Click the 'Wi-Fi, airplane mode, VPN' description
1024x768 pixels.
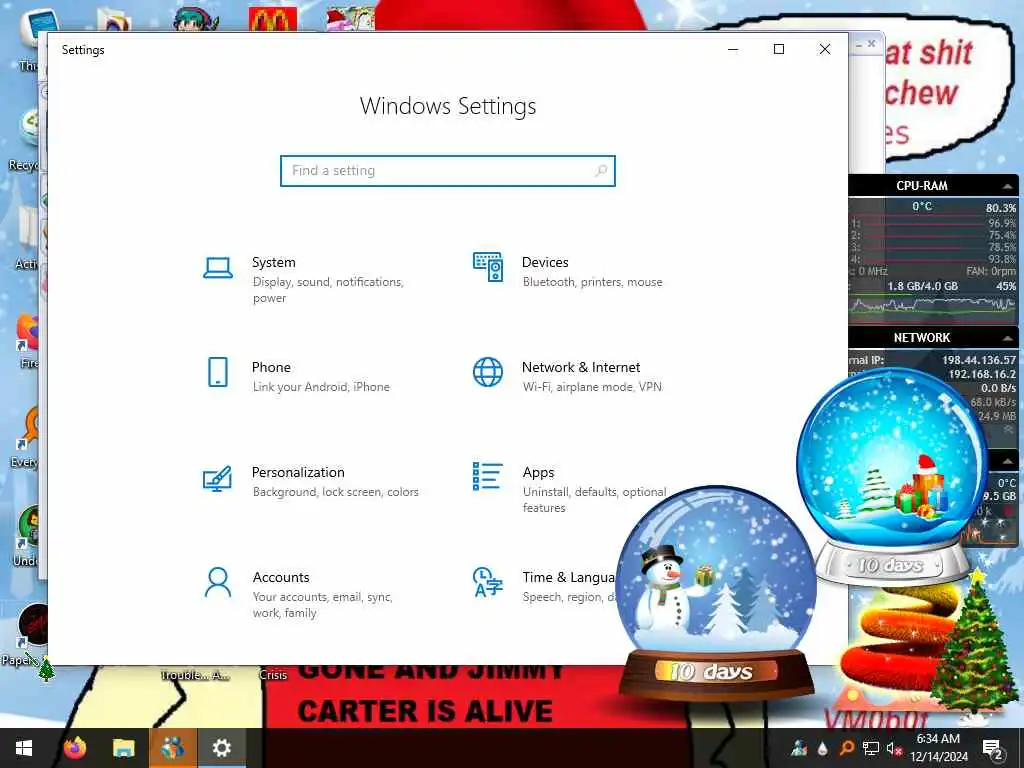(x=592, y=387)
